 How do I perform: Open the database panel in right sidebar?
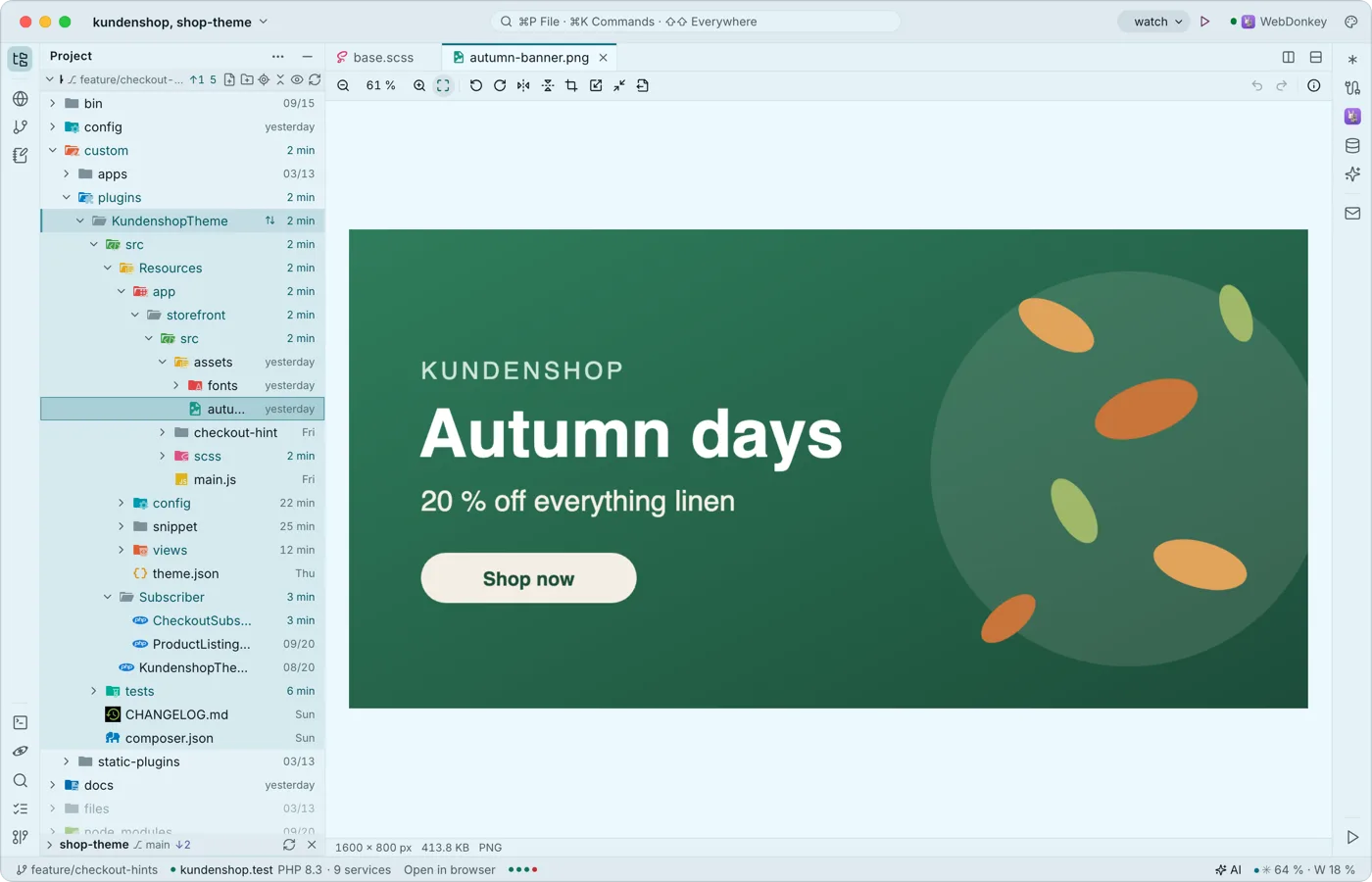pyautogui.click(x=1352, y=145)
